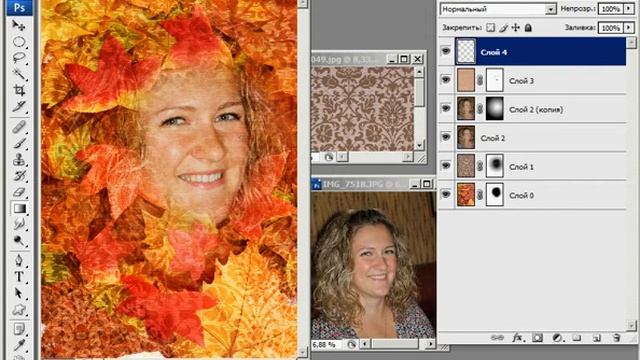Toggle lock position cross-arrows icon

point(516,28)
